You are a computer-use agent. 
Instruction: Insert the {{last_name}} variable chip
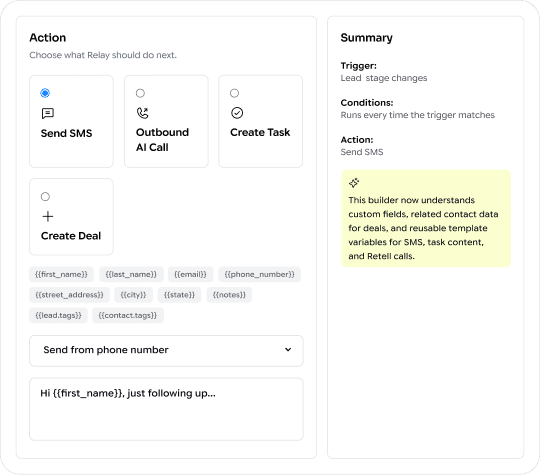(131, 275)
